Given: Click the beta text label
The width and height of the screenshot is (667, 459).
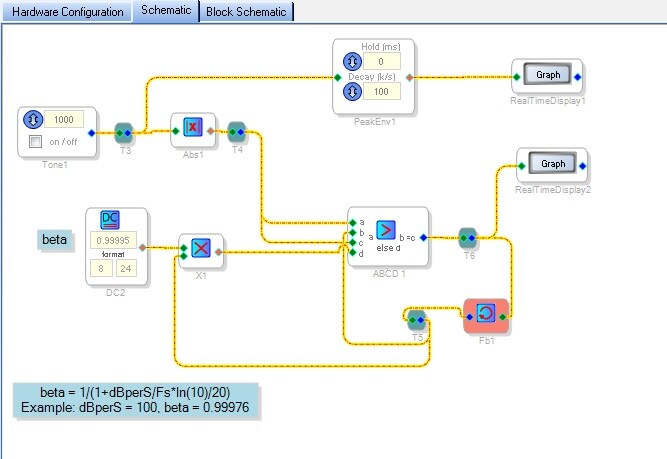Looking at the screenshot, I should pos(54,239).
